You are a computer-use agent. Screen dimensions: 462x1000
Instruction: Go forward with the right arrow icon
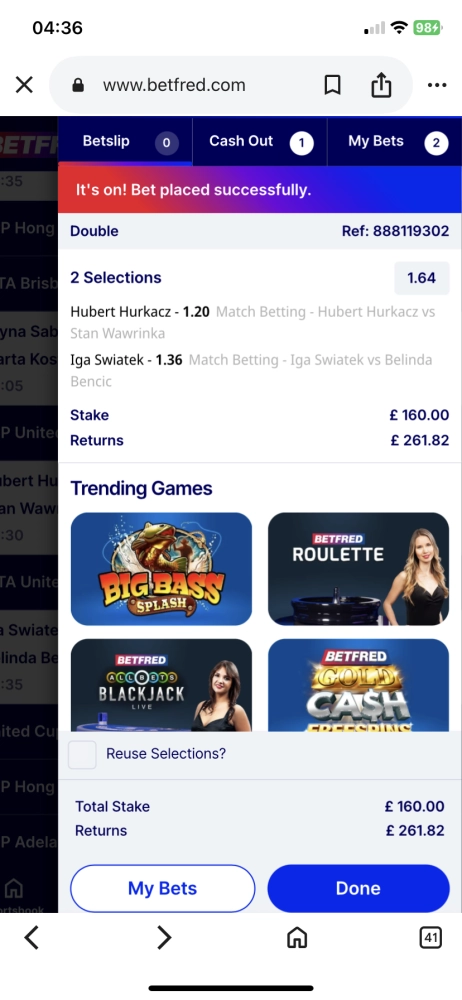pos(164,938)
